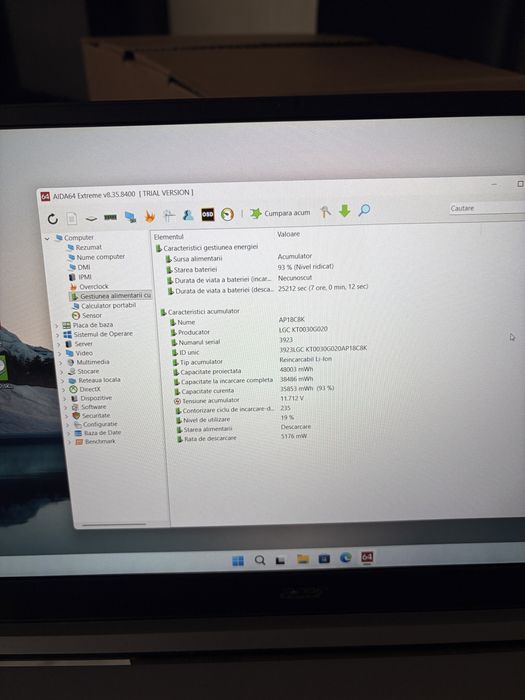
Task: Click the Valoare column header
Action: [x=288, y=234]
